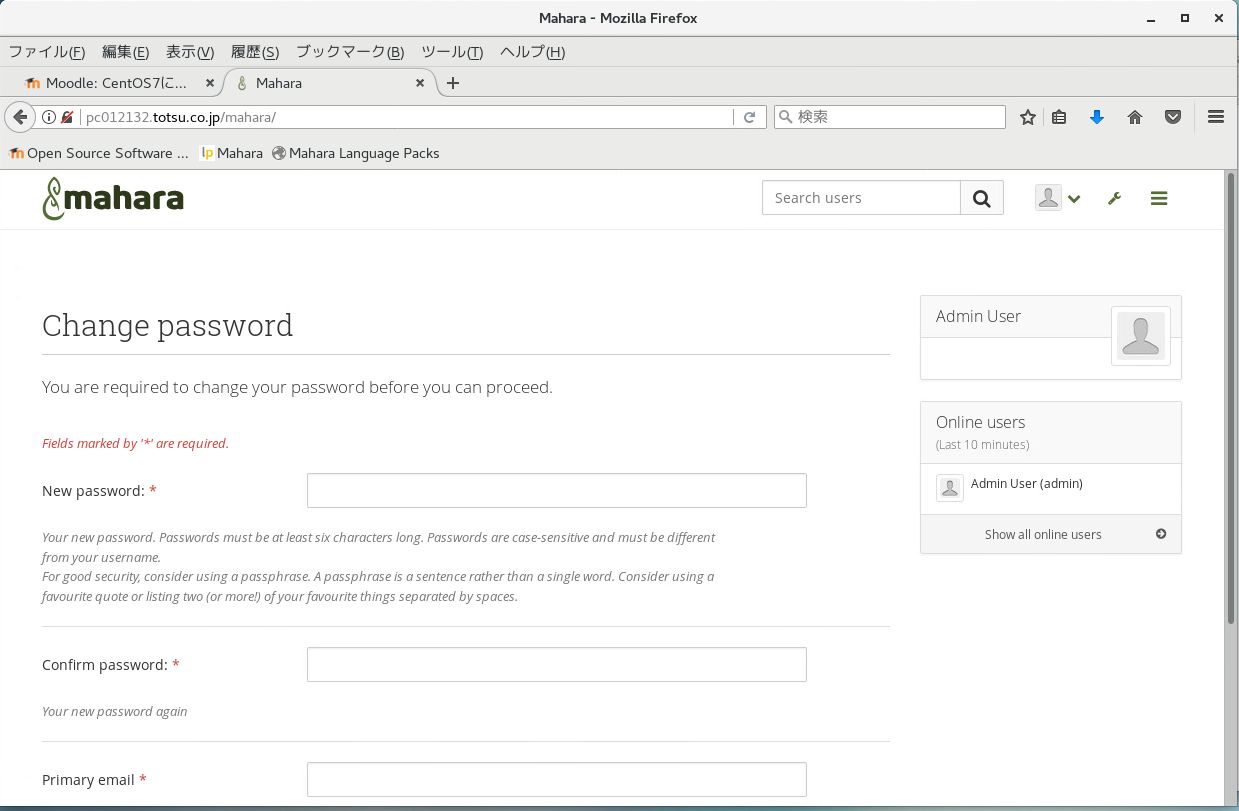The height and width of the screenshot is (811, 1239).
Task: Click the 'Fields marked by' required notice
Action: point(135,443)
